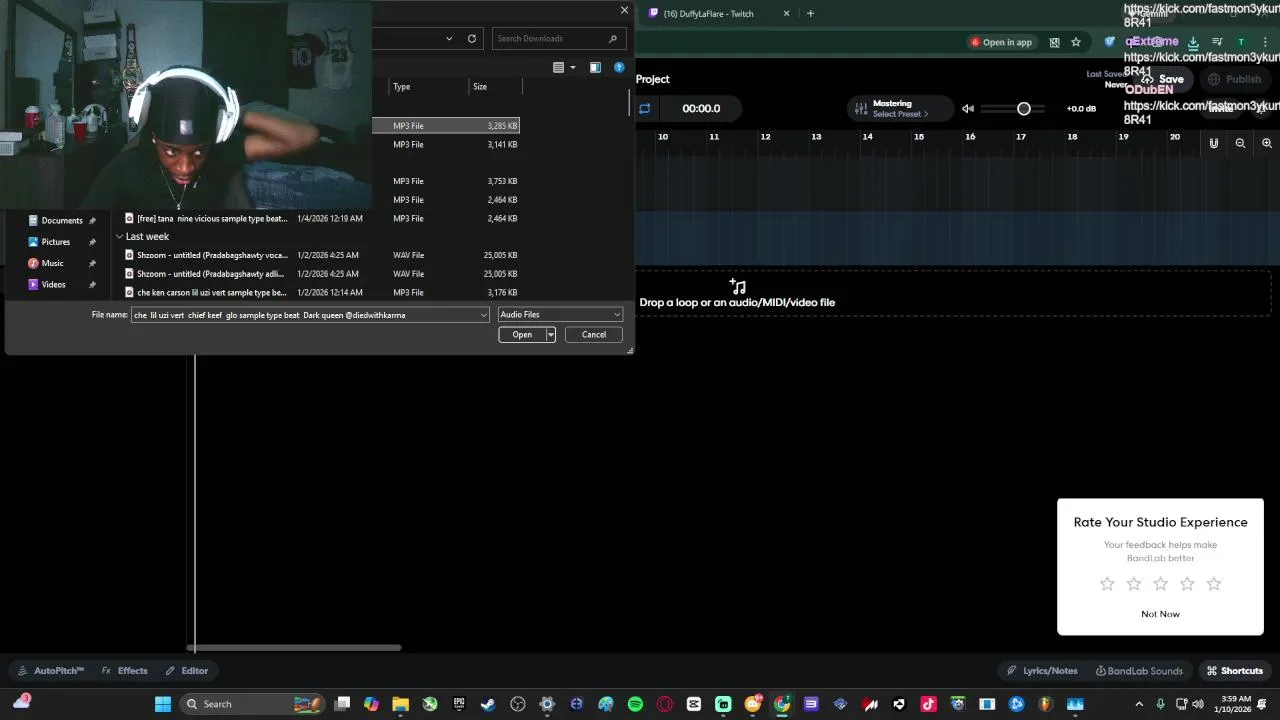Select the 3,285 KB MP3 file row

(446, 126)
